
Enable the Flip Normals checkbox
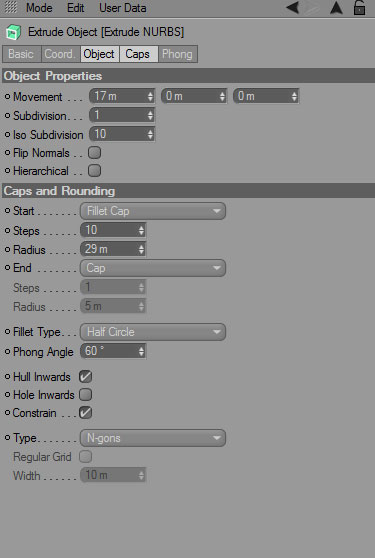point(94,153)
